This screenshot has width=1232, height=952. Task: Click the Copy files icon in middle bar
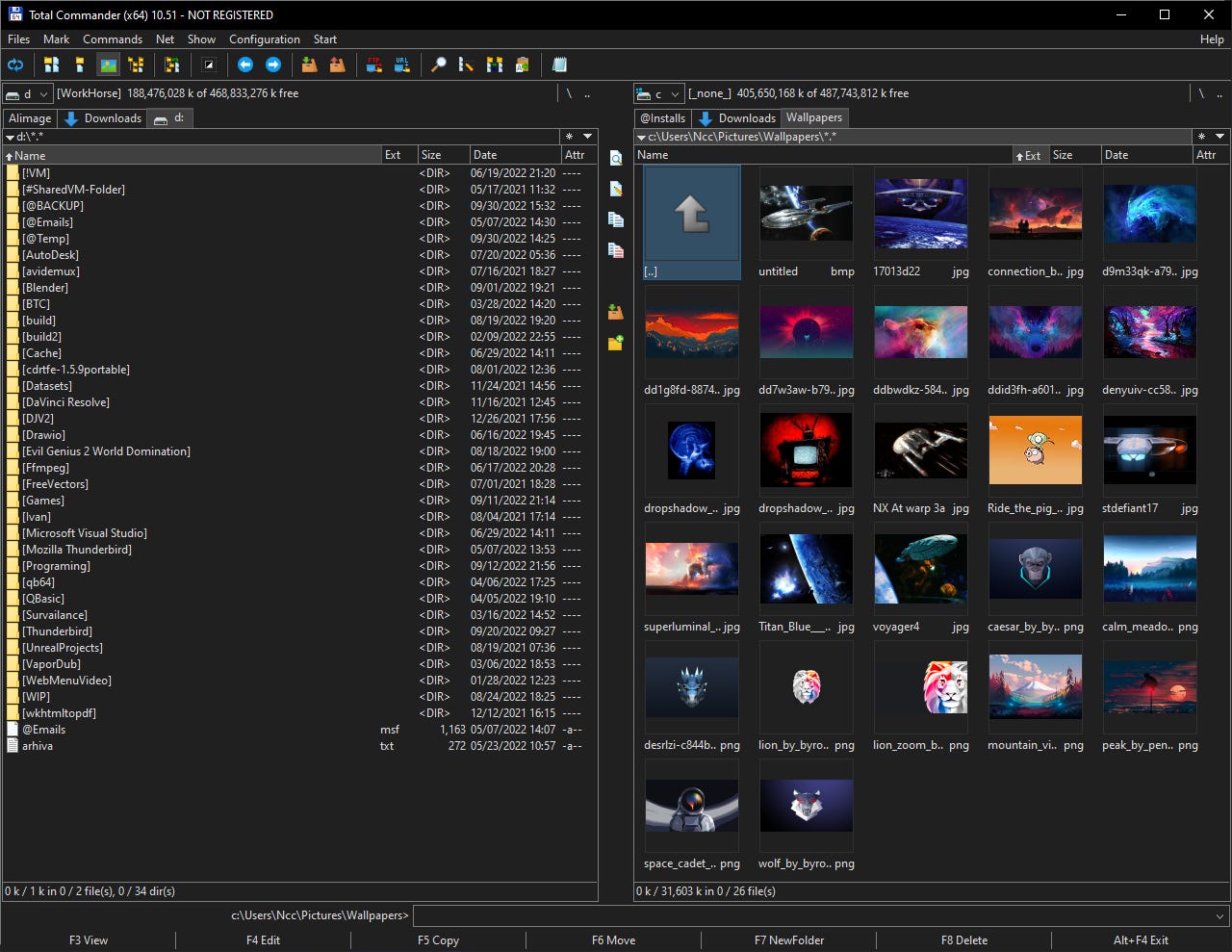coord(616,219)
